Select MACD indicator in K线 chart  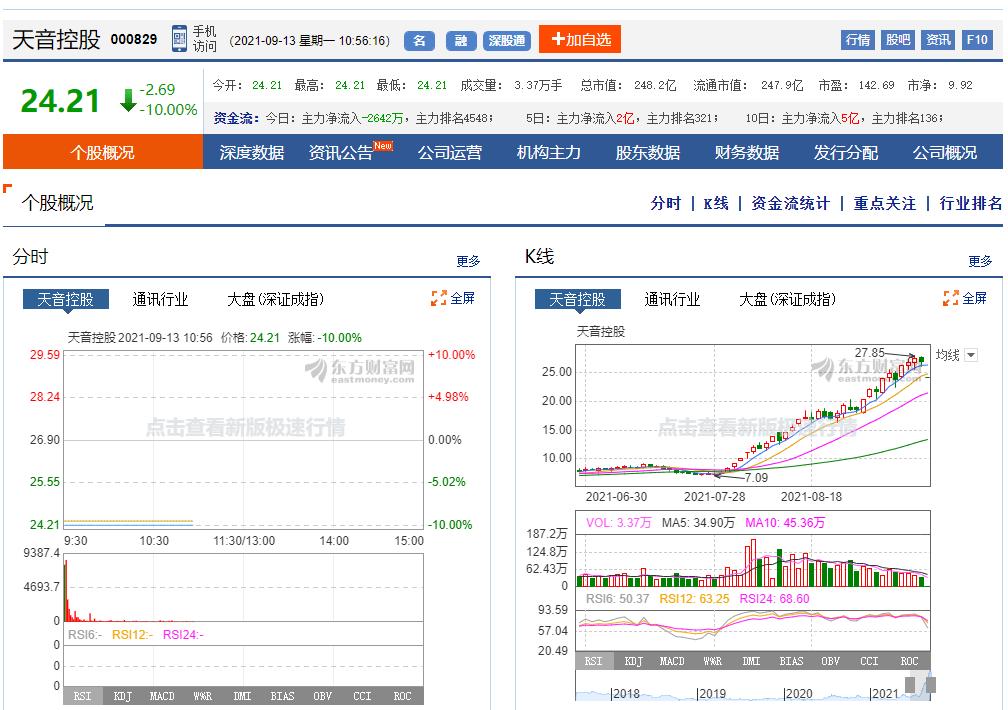pos(672,661)
